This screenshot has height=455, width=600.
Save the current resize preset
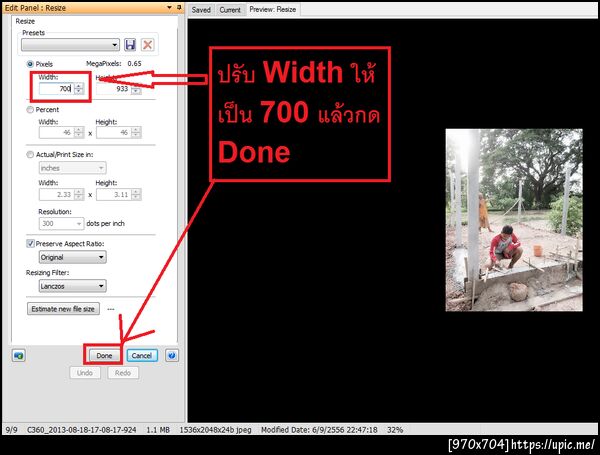click(130, 45)
